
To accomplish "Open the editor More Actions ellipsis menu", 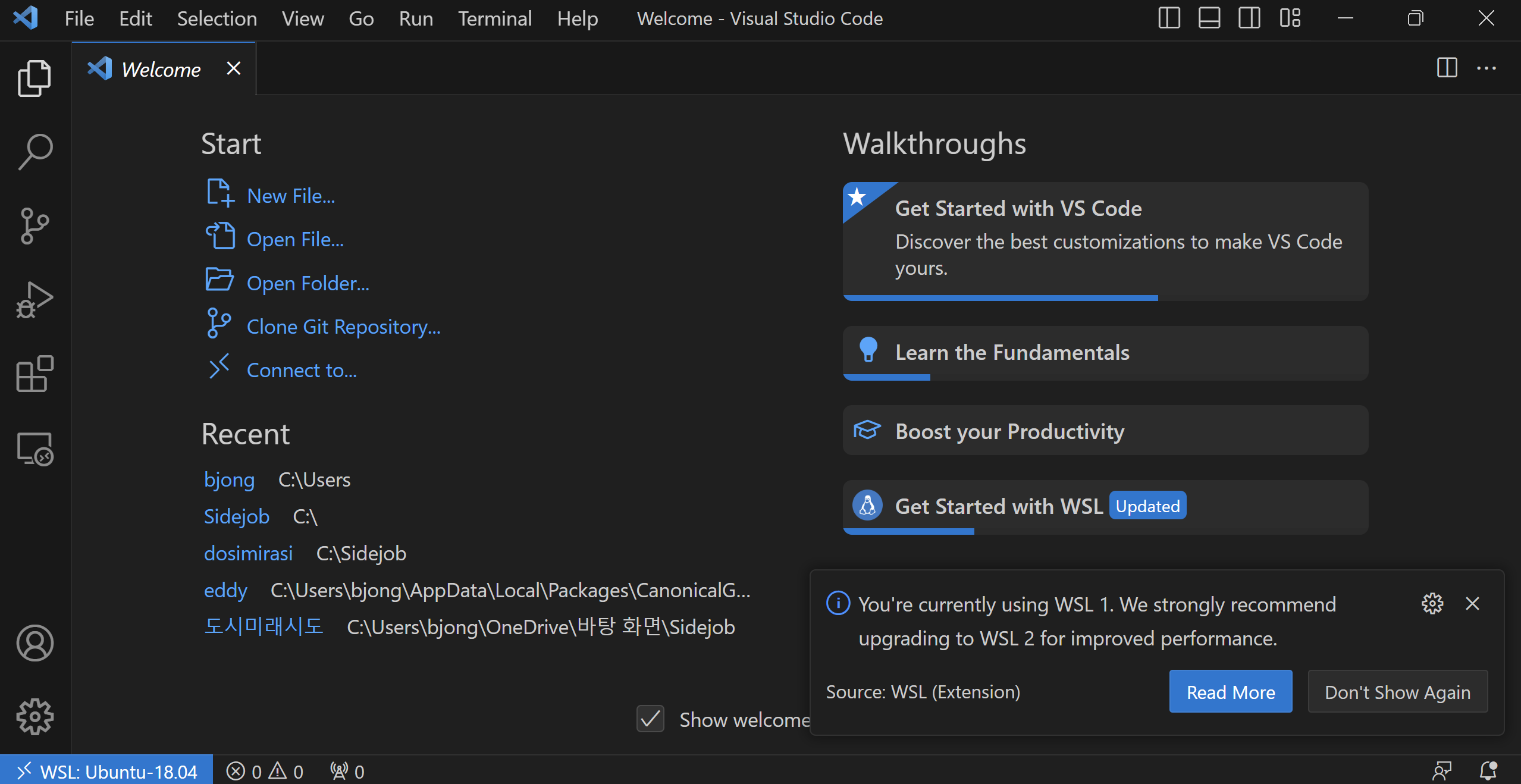I will (x=1486, y=68).
